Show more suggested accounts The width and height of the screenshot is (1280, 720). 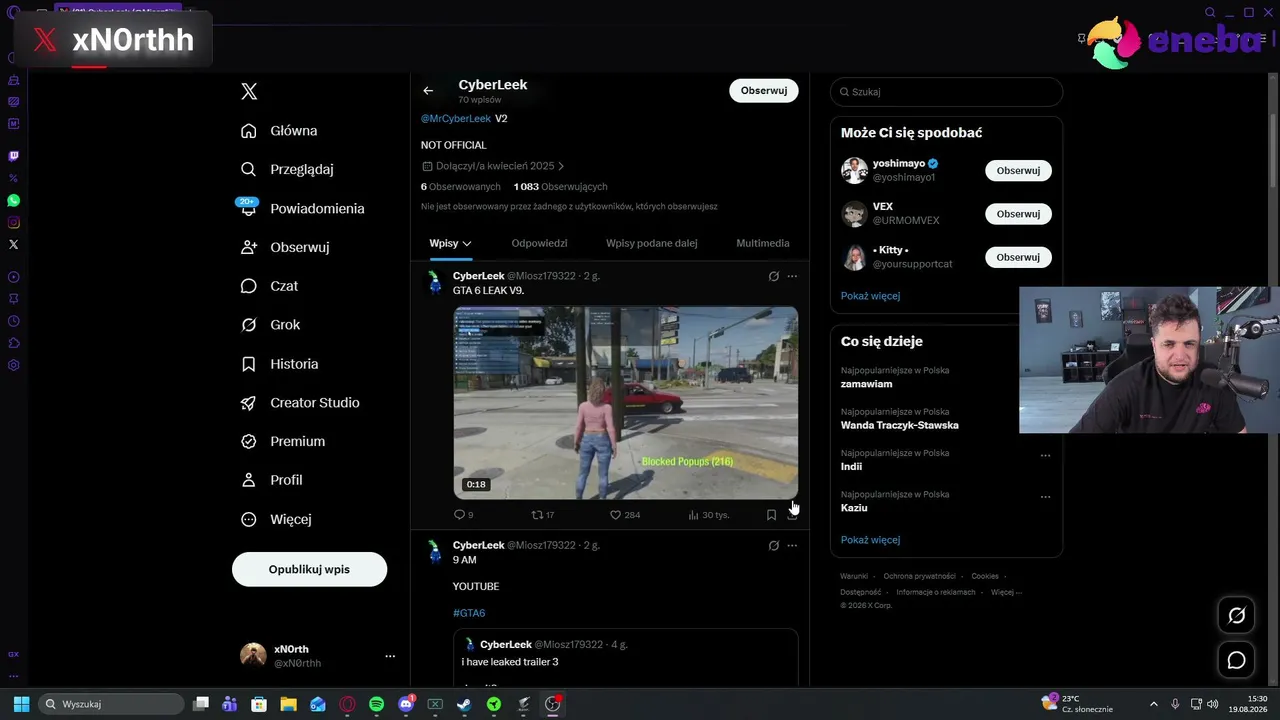870,296
